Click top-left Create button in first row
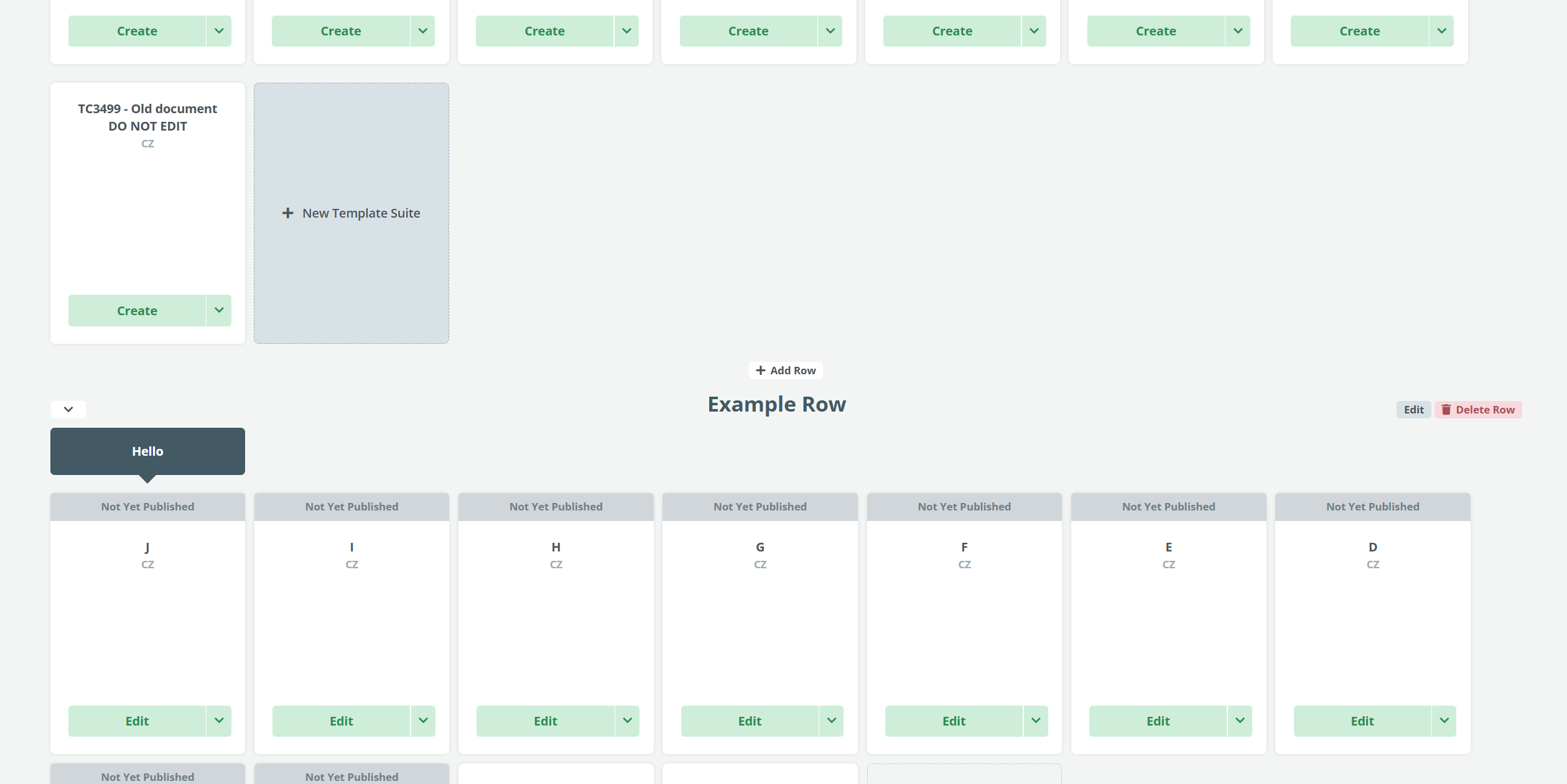The width and height of the screenshot is (1567, 784). click(x=137, y=31)
